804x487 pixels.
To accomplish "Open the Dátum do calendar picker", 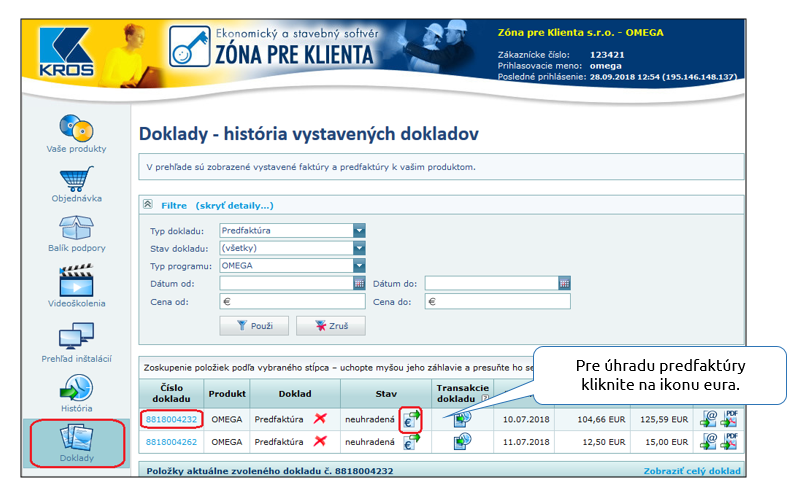I will 564,283.
